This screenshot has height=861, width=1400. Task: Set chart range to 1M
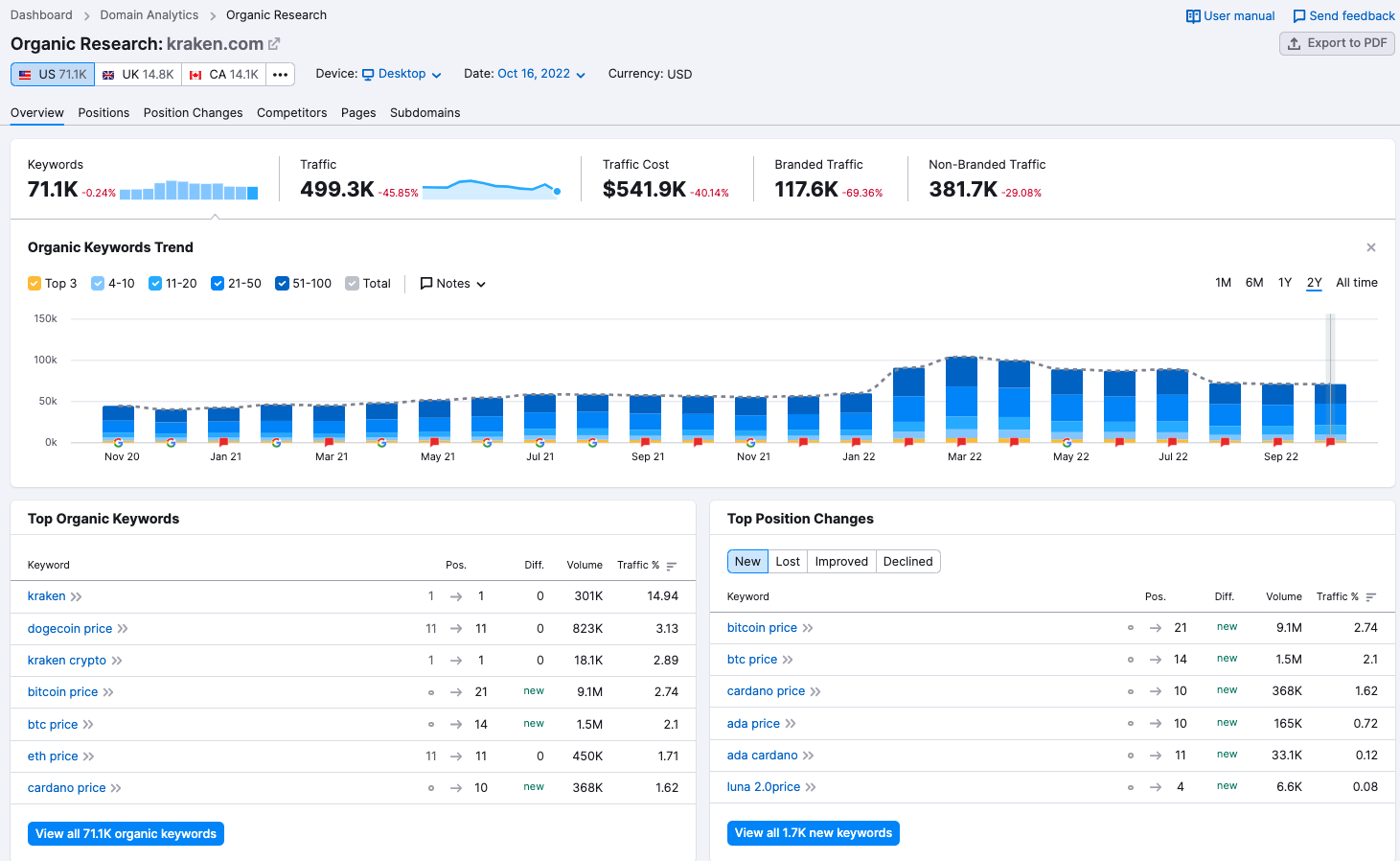click(1223, 283)
